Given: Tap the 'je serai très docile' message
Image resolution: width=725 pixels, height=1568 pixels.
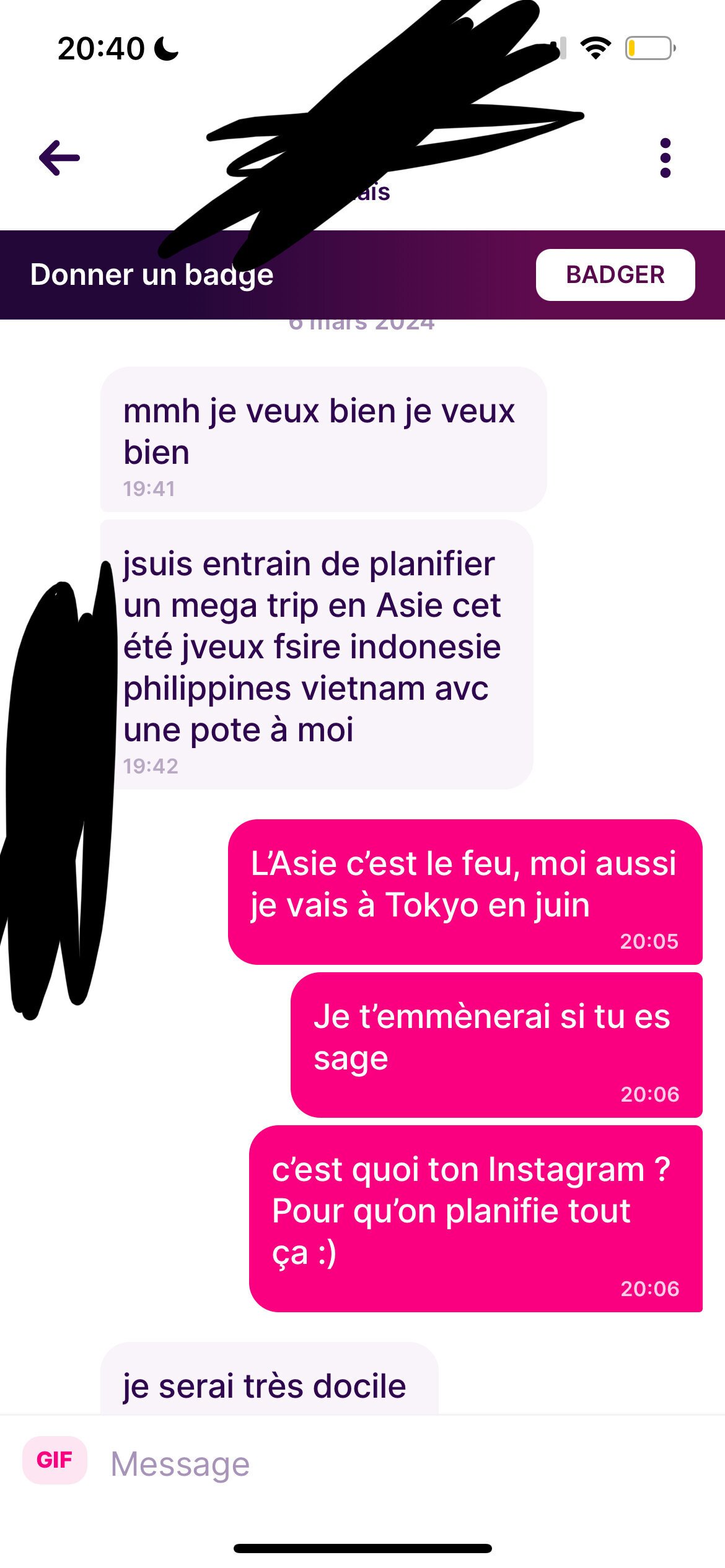Looking at the screenshot, I should (x=270, y=1379).
